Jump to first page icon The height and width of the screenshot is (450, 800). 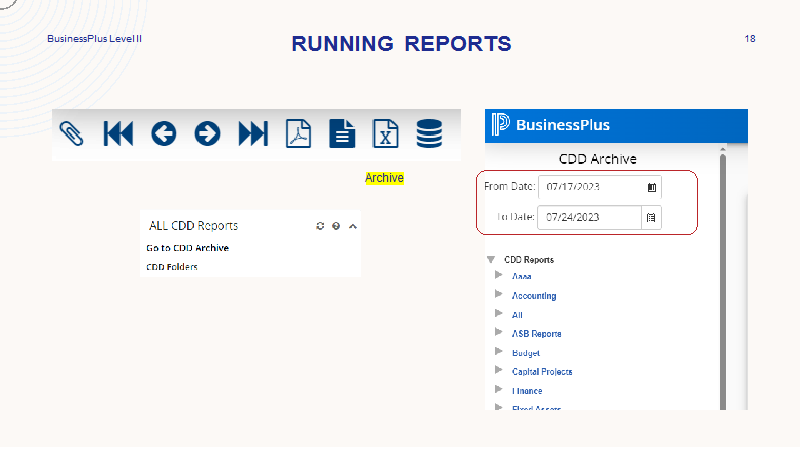[118, 134]
